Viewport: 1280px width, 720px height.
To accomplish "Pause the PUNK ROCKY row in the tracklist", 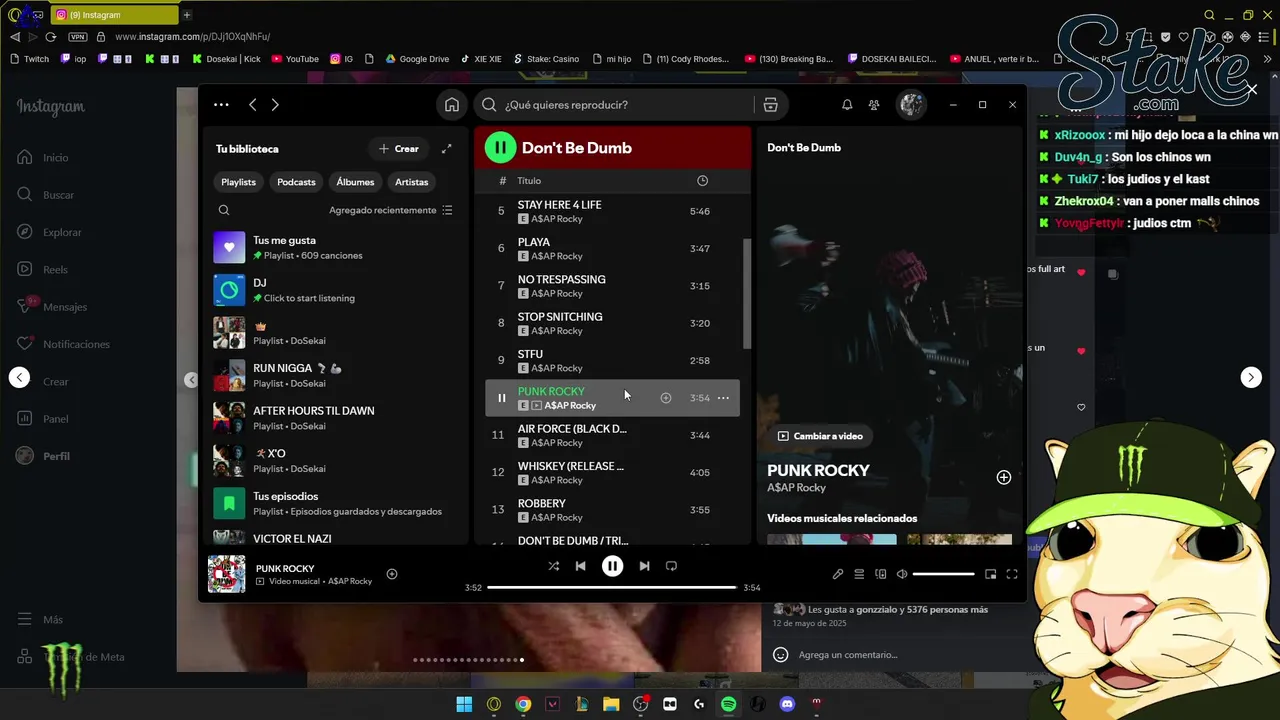I will tap(501, 398).
